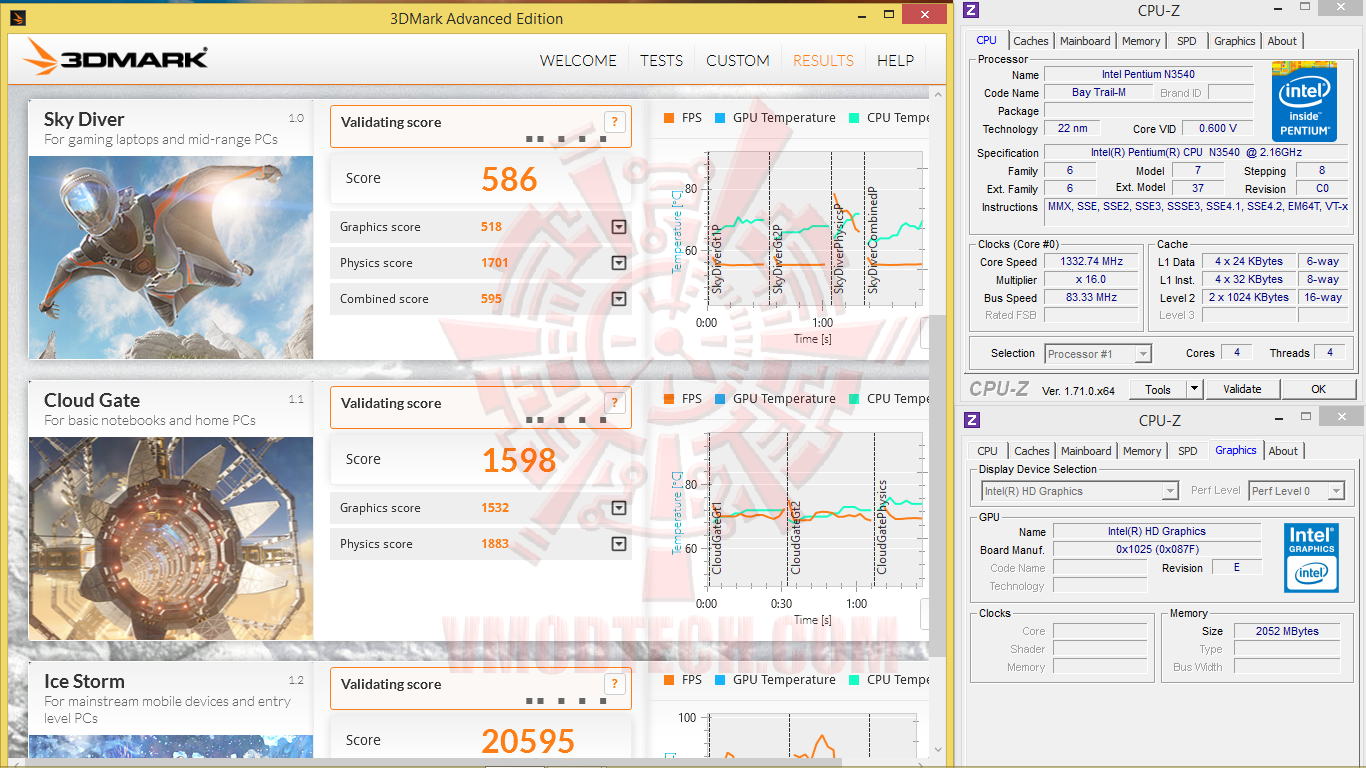Expand Sky Diver Combined score details
The width and height of the screenshot is (1366, 768).
tap(619, 299)
